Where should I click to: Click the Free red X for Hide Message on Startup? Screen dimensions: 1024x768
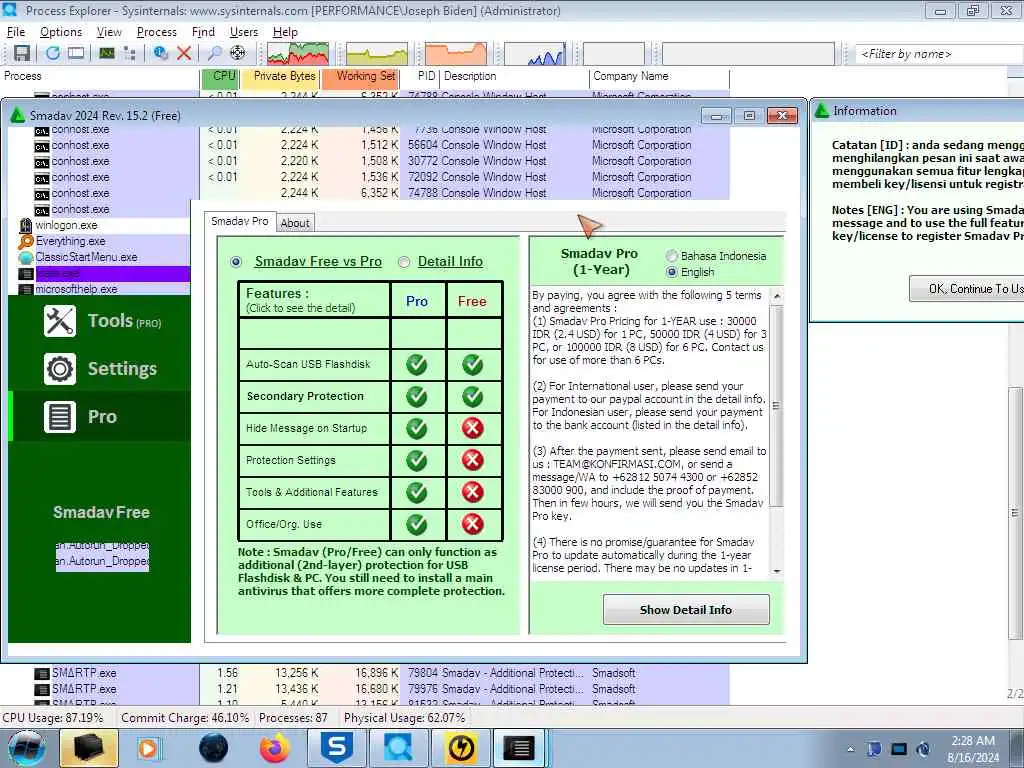(473, 428)
